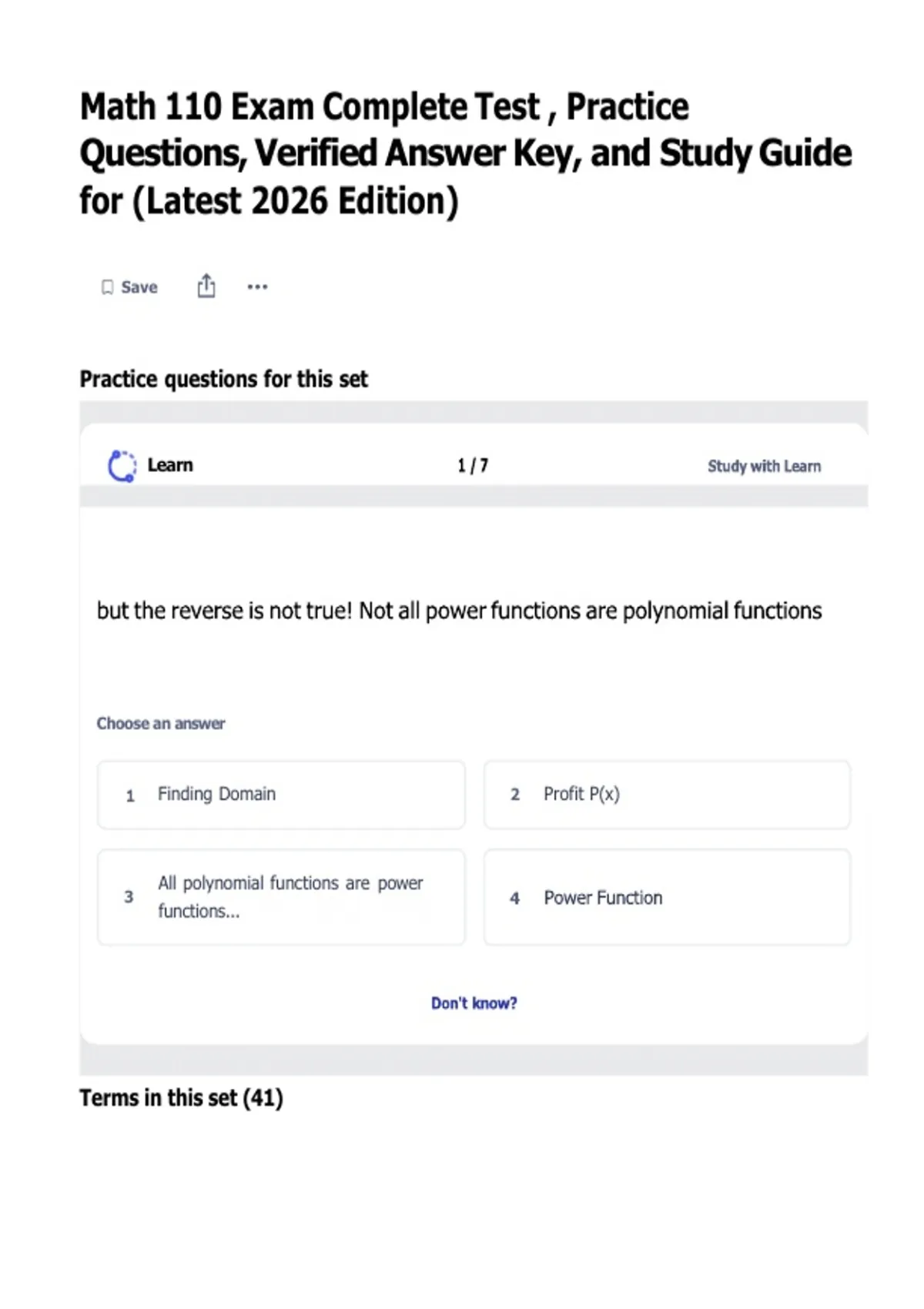The height and width of the screenshot is (1309, 924).
Task: Click the share upload icon
Action: click(x=206, y=286)
